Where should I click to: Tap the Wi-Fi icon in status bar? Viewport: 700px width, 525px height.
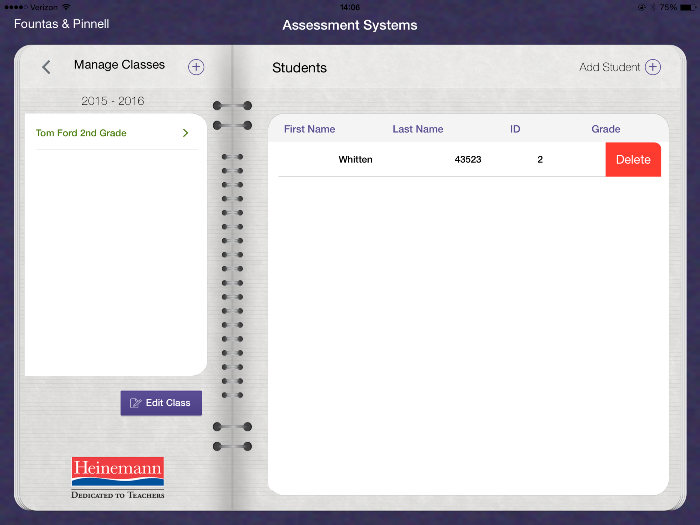pos(66,7)
